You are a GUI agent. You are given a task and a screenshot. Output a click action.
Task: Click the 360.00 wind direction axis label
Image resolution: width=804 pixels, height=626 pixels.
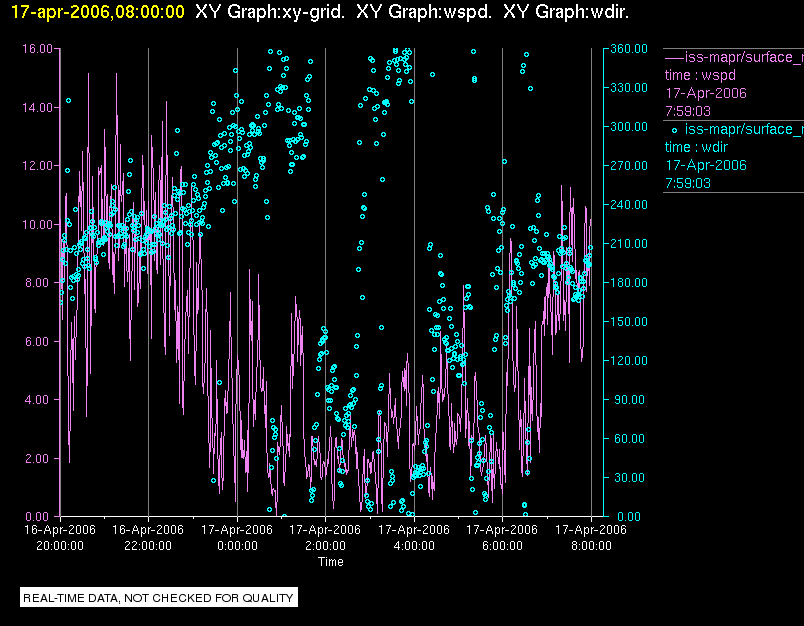pyautogui.click(x=629, y=49)
